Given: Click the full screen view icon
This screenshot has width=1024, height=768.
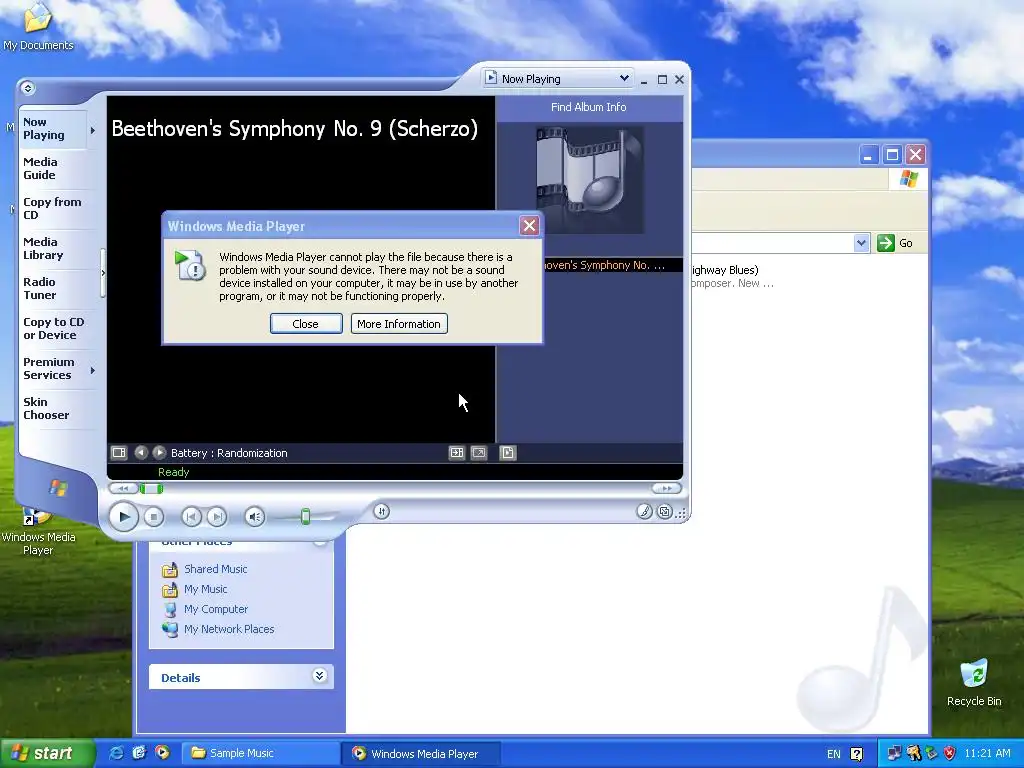Looking at the screenshot, I should (x=479, y=453).
